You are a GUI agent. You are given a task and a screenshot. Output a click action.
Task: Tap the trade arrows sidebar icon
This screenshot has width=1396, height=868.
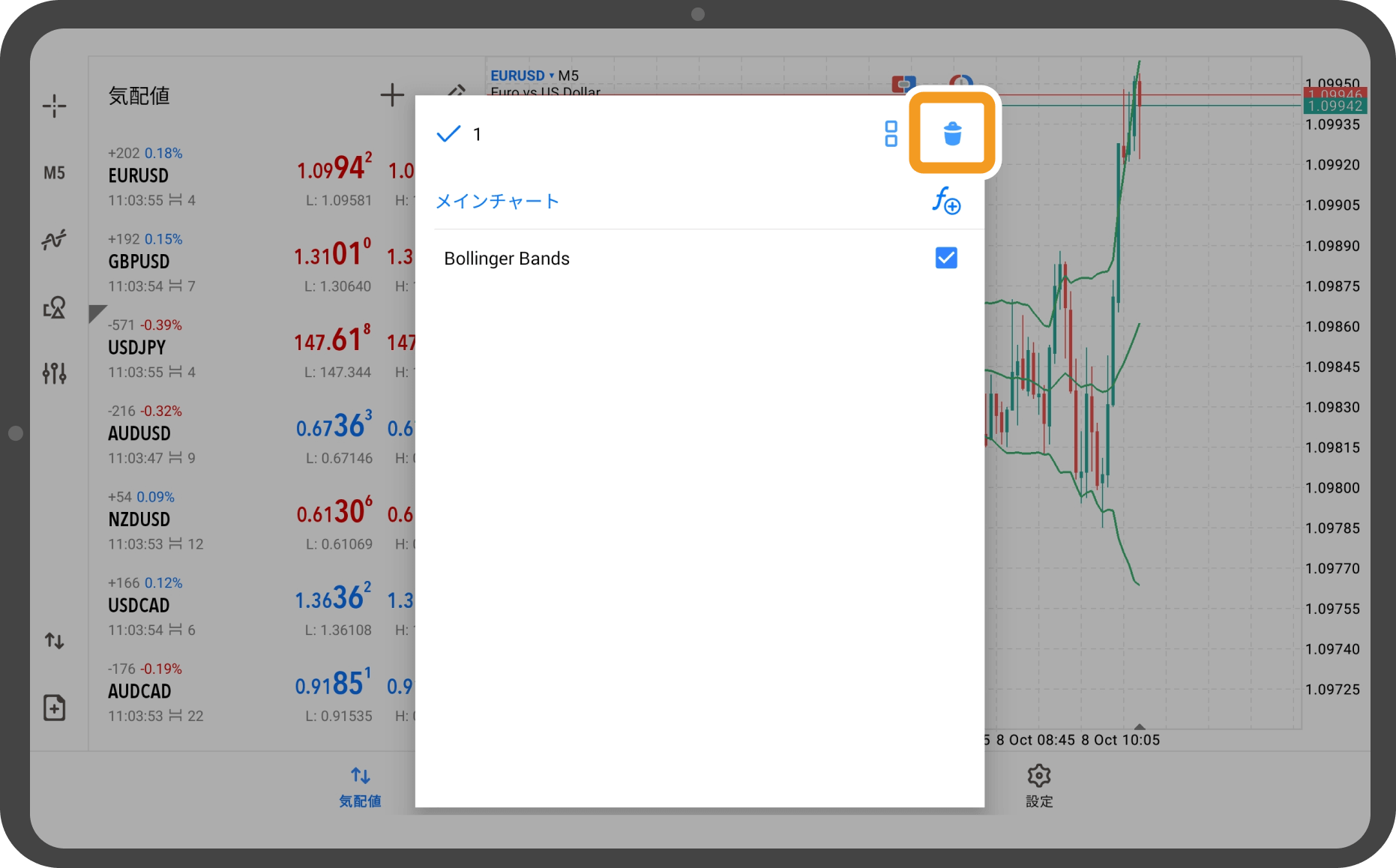point(54,641)
